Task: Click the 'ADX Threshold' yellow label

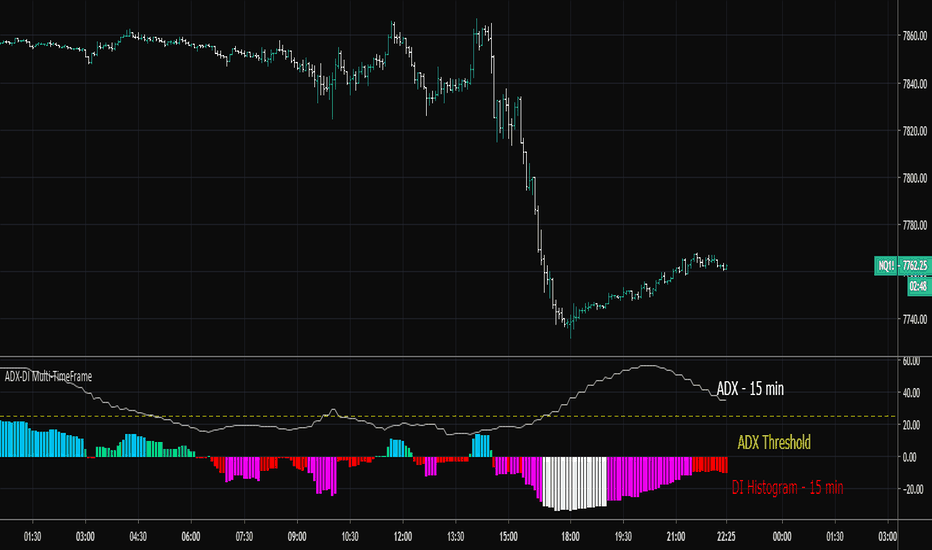Action: [x=774, y=442]
